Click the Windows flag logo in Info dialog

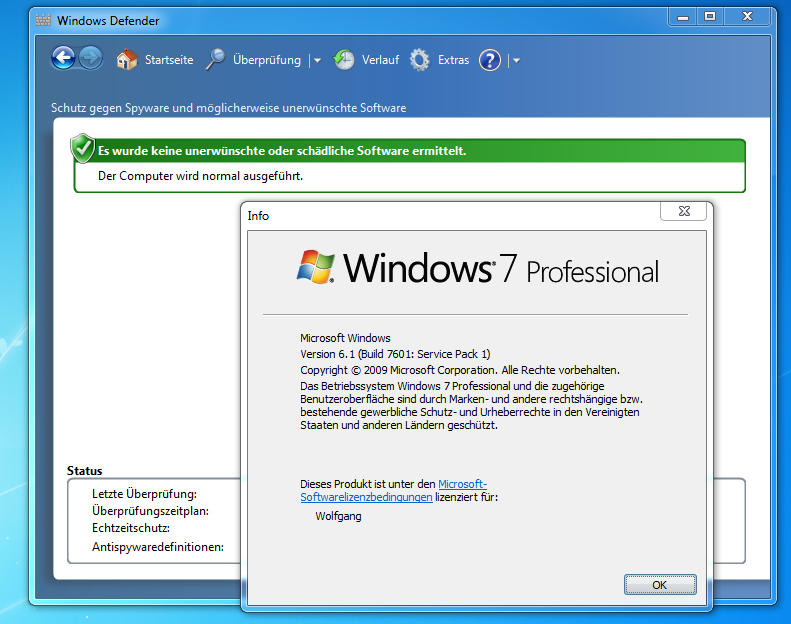316,266
